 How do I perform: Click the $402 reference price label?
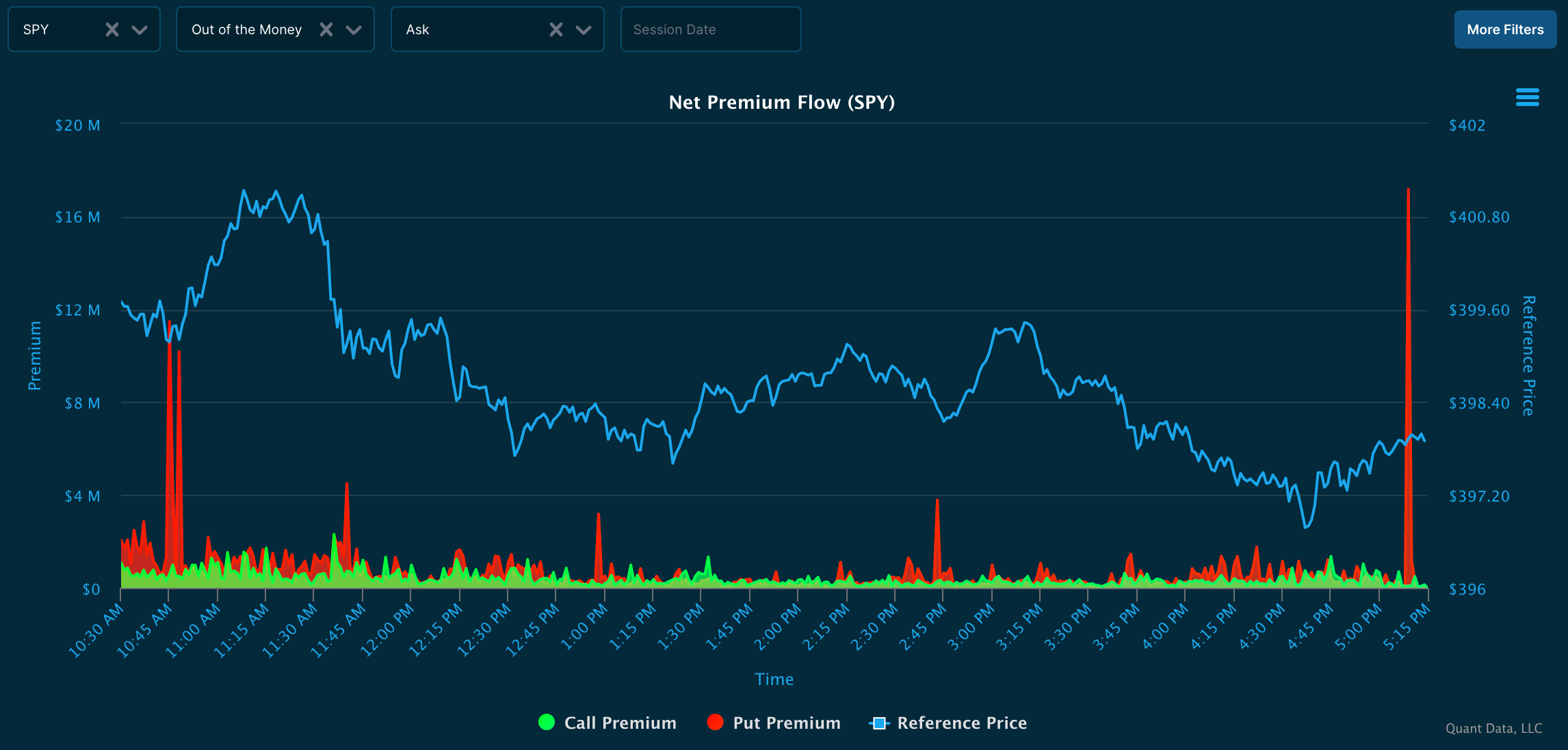click(1467, 125)
